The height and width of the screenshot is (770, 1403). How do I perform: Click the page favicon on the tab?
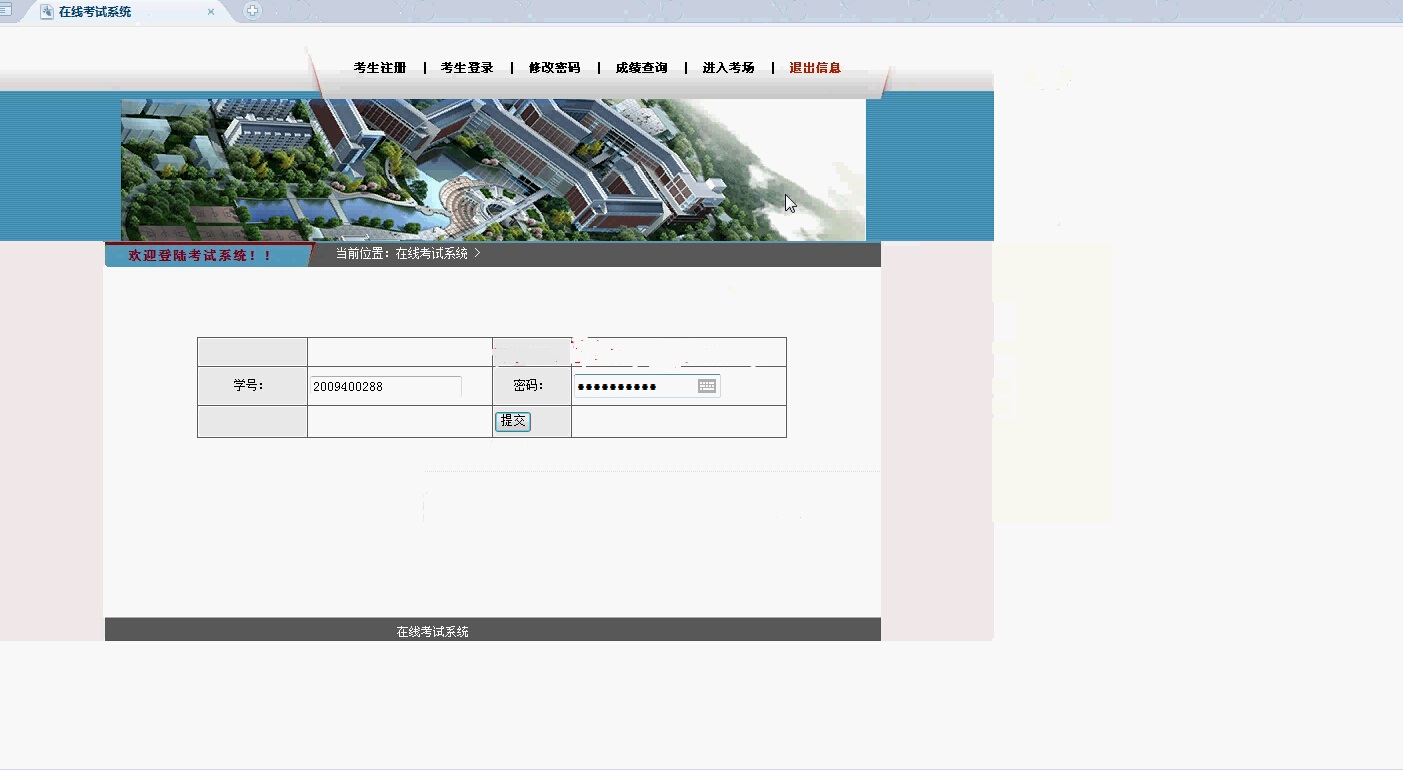[46, 12]
